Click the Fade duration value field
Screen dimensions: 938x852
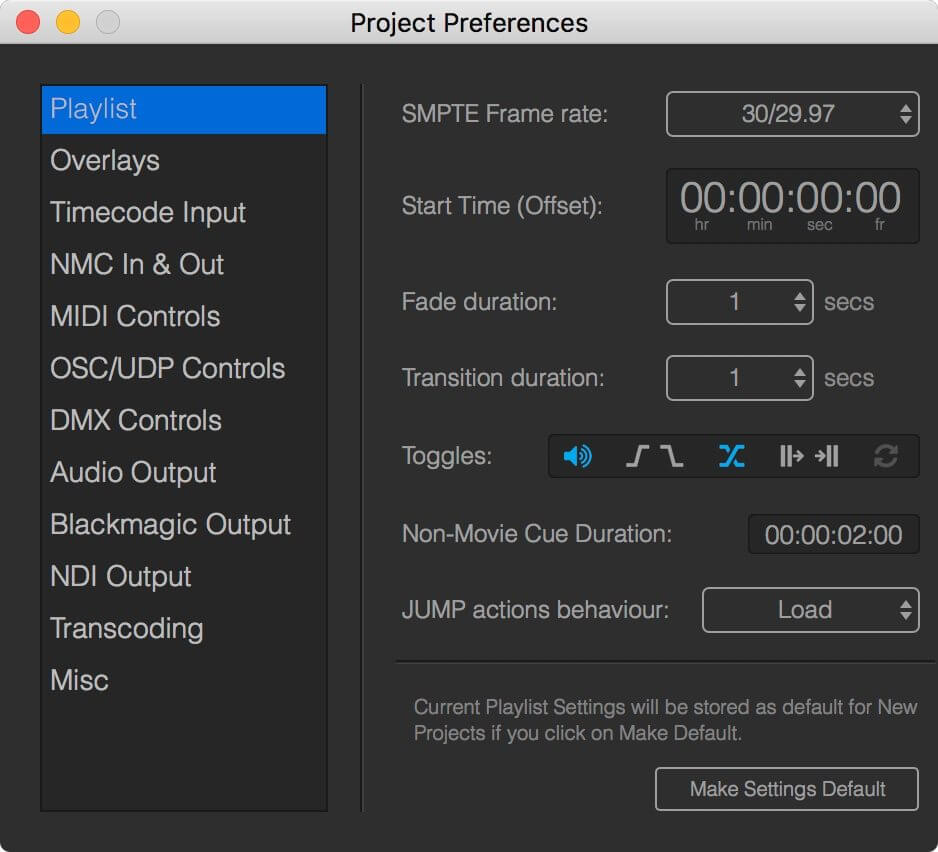pos(740,302)
